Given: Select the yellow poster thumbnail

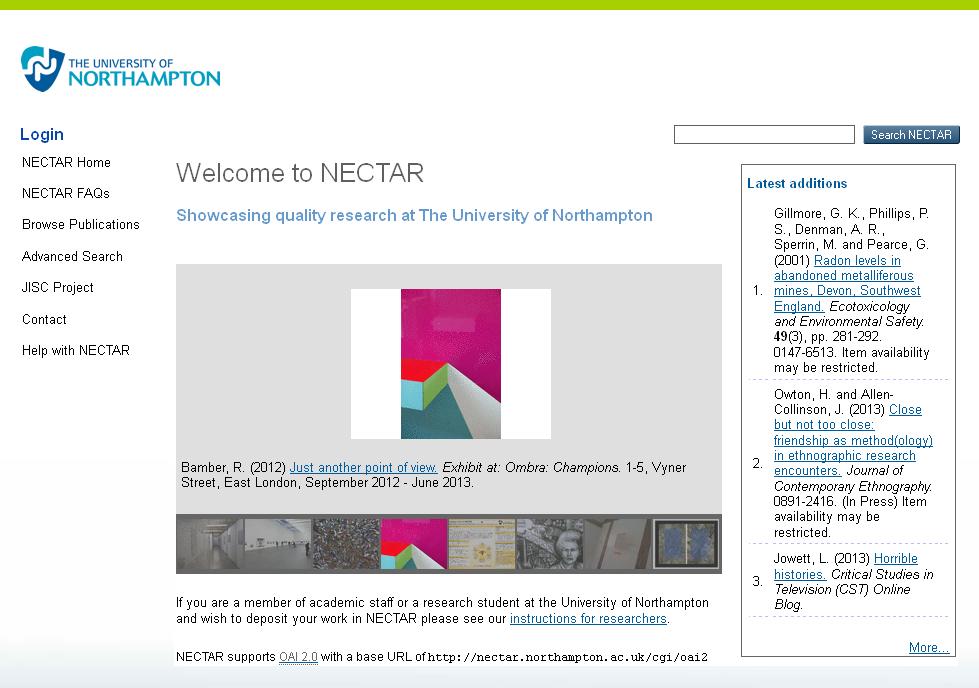Looking at the screenshot, I should pos(481,544).
